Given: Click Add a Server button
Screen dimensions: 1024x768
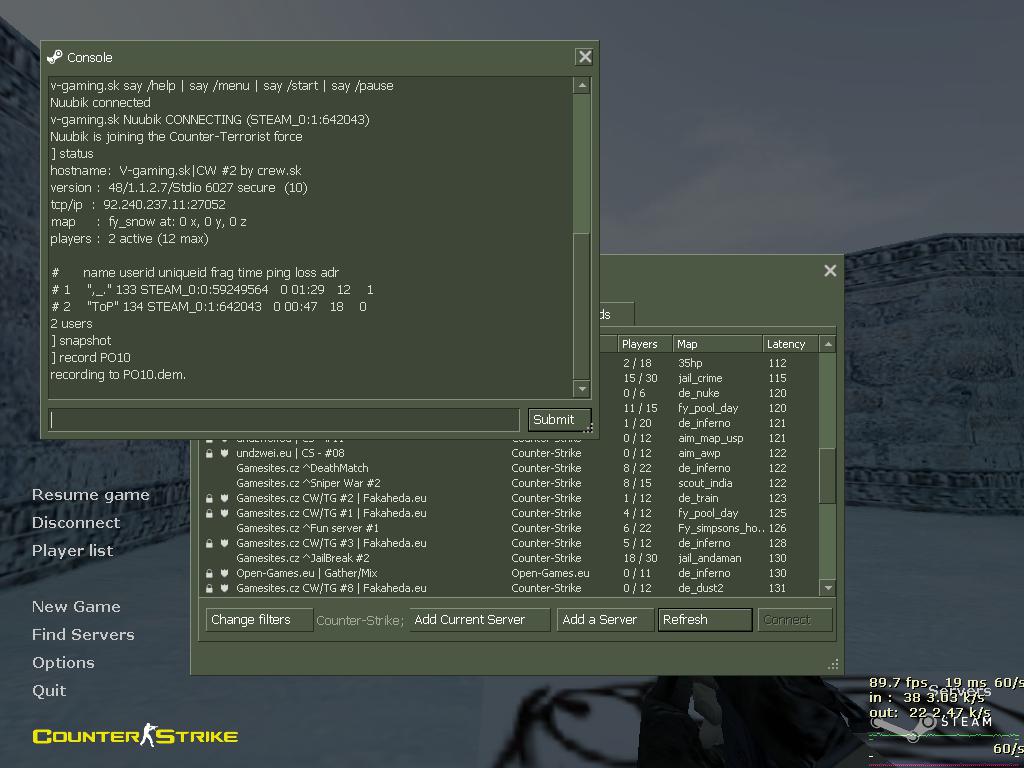Looking at the screenshot, I should (605, 620).
